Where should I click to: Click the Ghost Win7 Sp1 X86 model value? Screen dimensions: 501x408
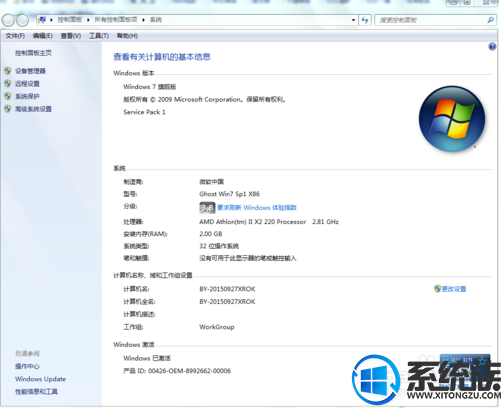click(x=230, y=194)
